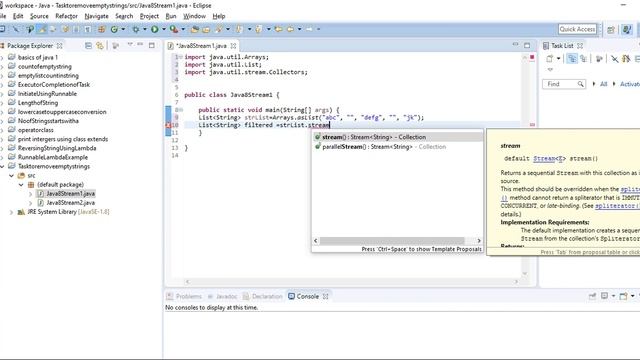Click the Synchronize Changed icon in Task List
Viewport: 640px width, 360px height.
[x=625, y=59]
